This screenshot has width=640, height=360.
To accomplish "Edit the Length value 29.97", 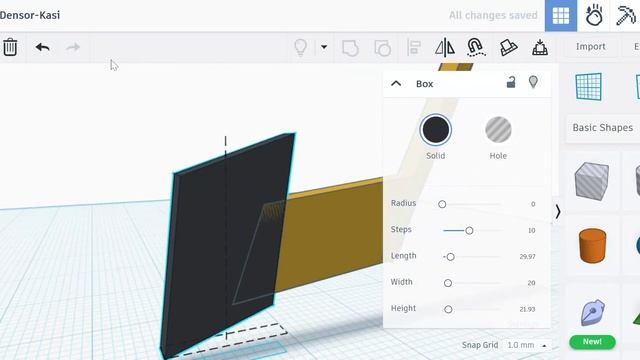I will [527, 257].
